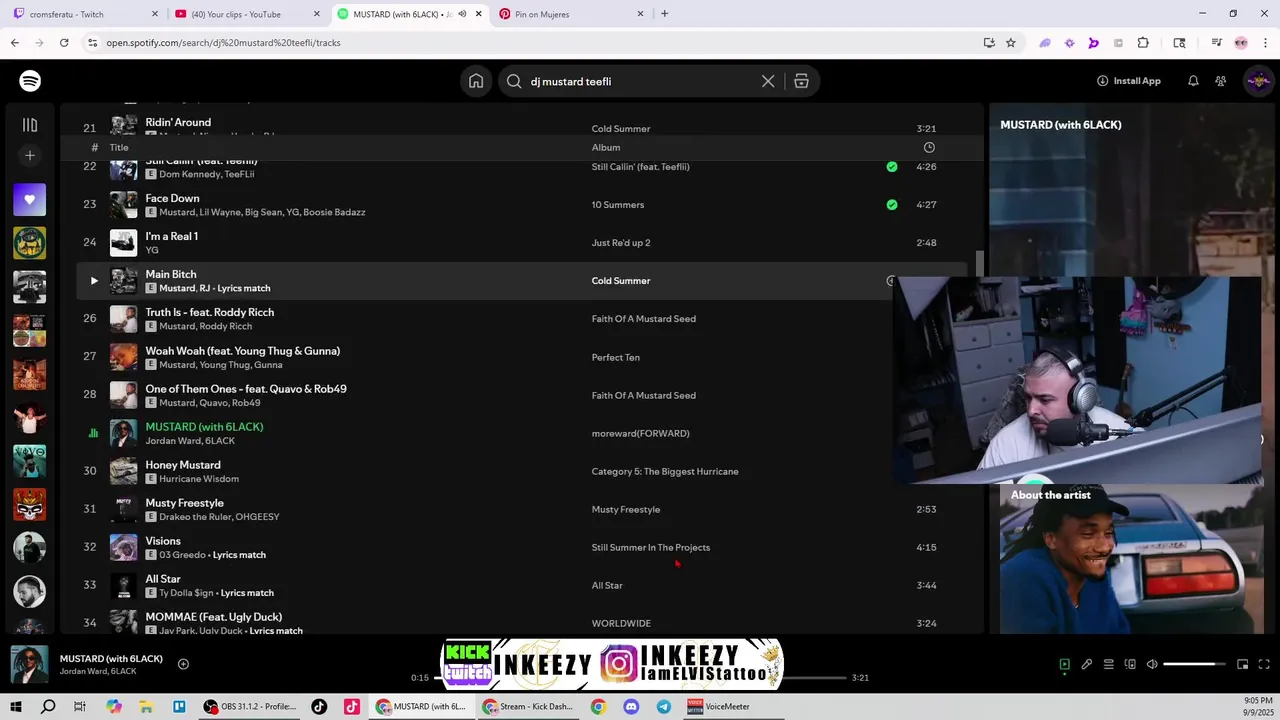
Task: Open VoiceMeeter from the taskbar
Action: tap(720, 707)
